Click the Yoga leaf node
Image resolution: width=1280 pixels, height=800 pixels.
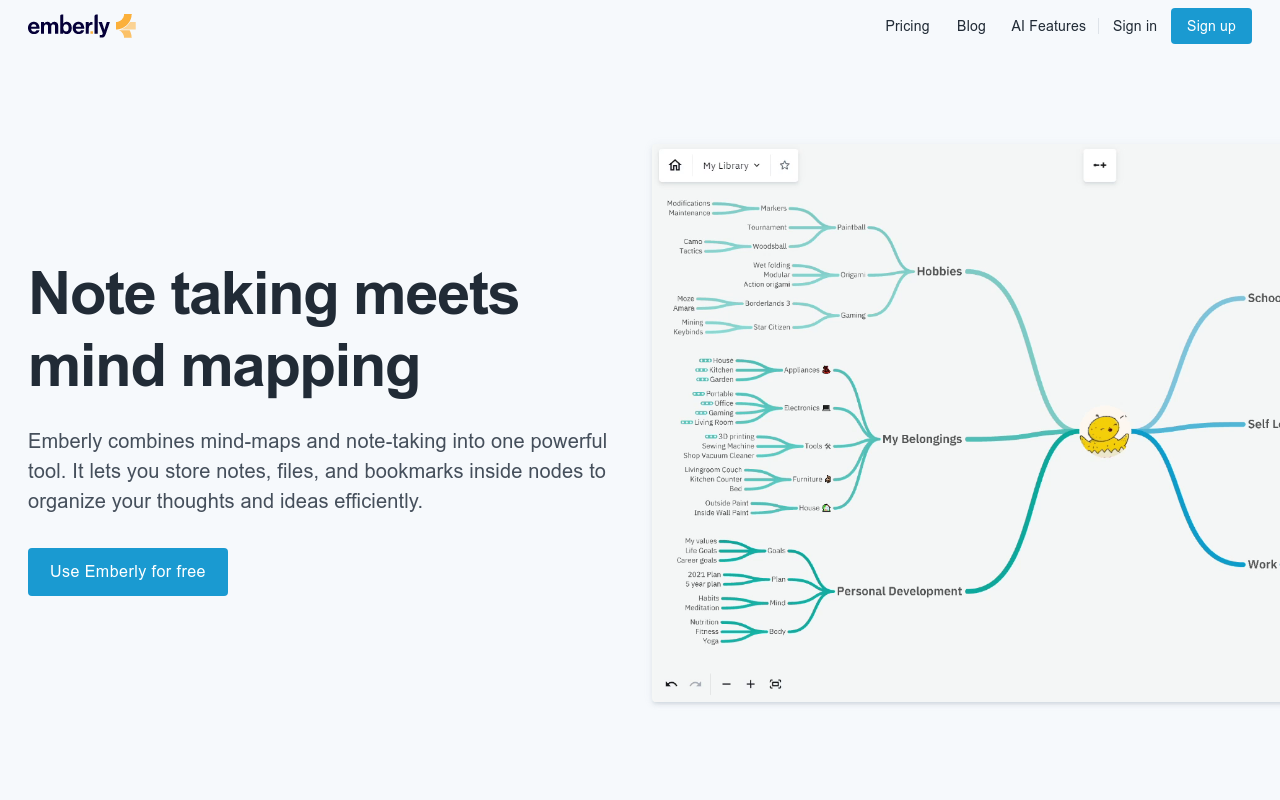coord(710,640)
